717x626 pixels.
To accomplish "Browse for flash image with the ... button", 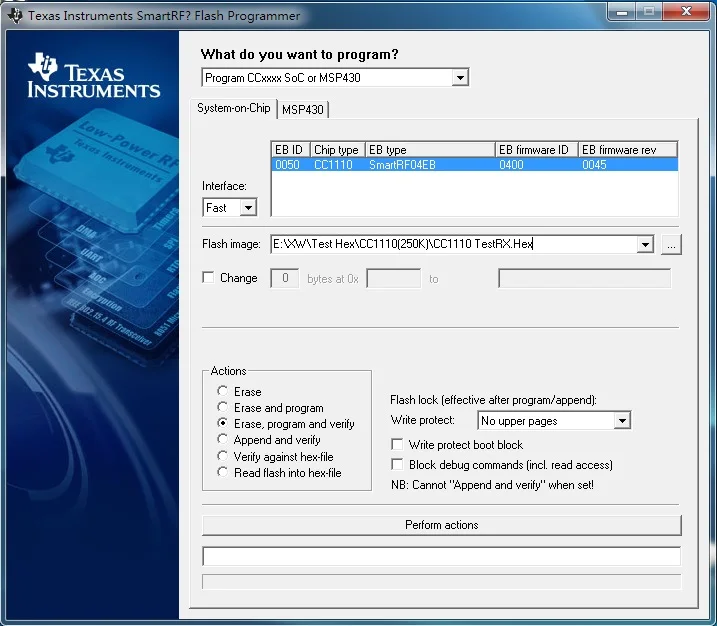I will tap(671, 245).
